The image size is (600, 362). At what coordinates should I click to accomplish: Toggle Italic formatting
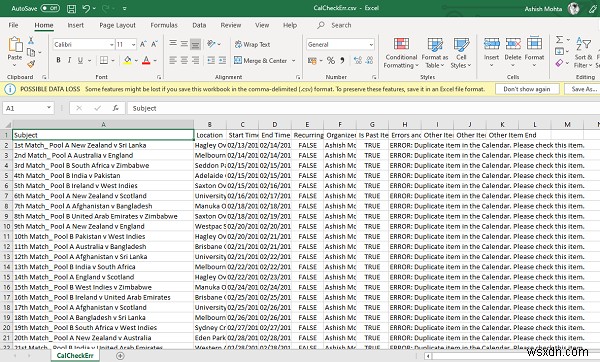[x=69, y=60]
